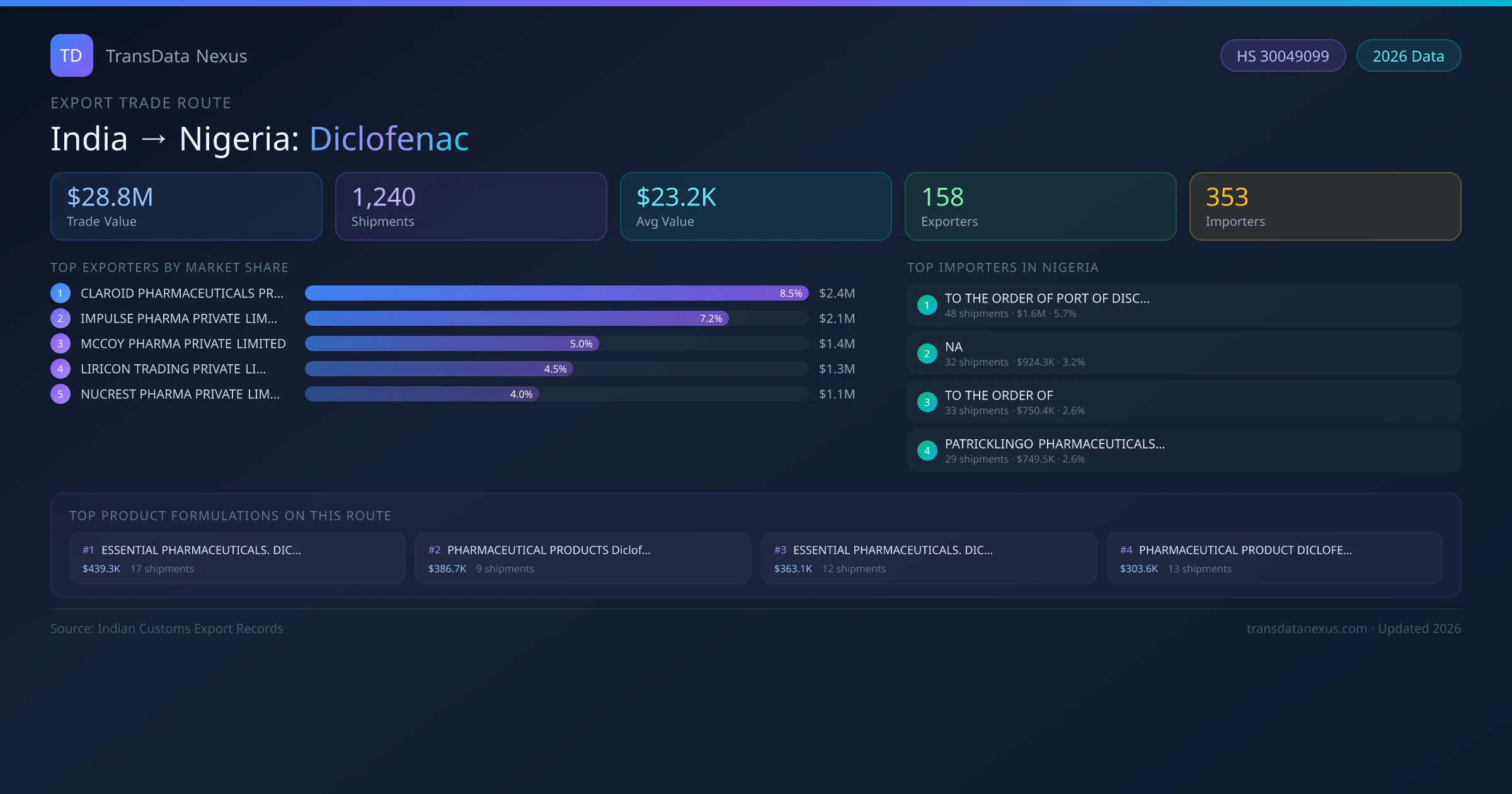Click rank 3 badge beside McCoy Pharma
The image size is (1512, 794).
coord(60,343)
